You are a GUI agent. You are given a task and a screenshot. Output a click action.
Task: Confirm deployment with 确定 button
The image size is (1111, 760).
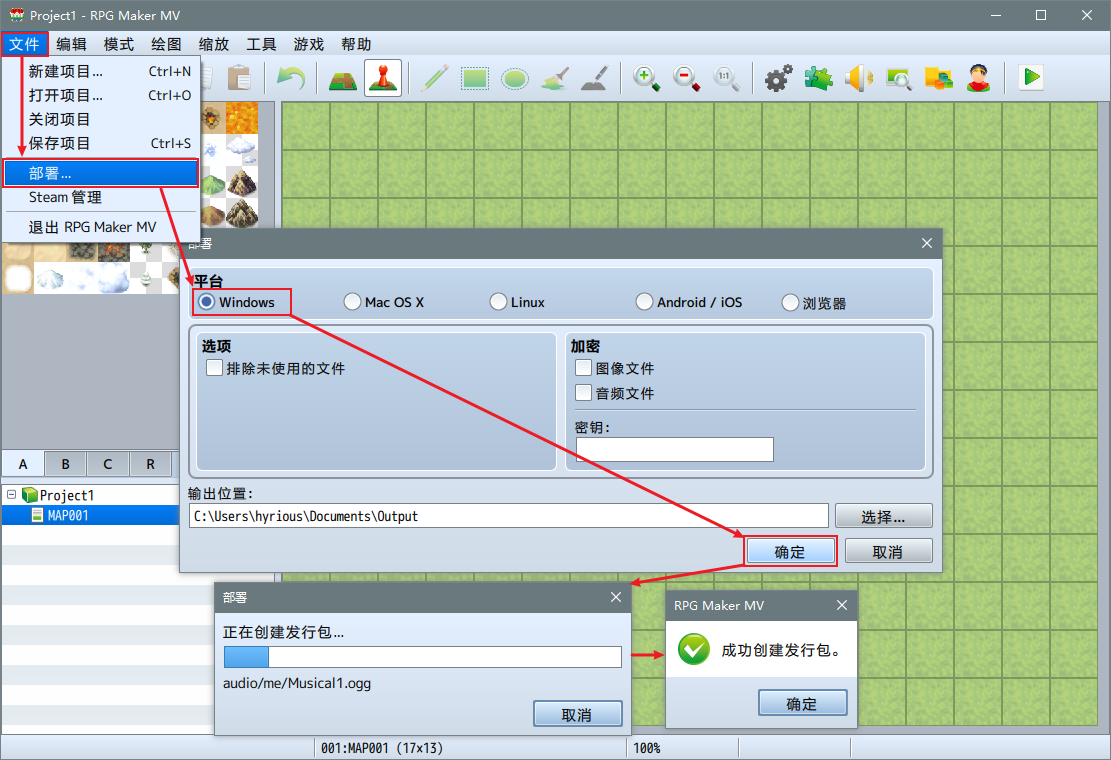coord(790,551)
